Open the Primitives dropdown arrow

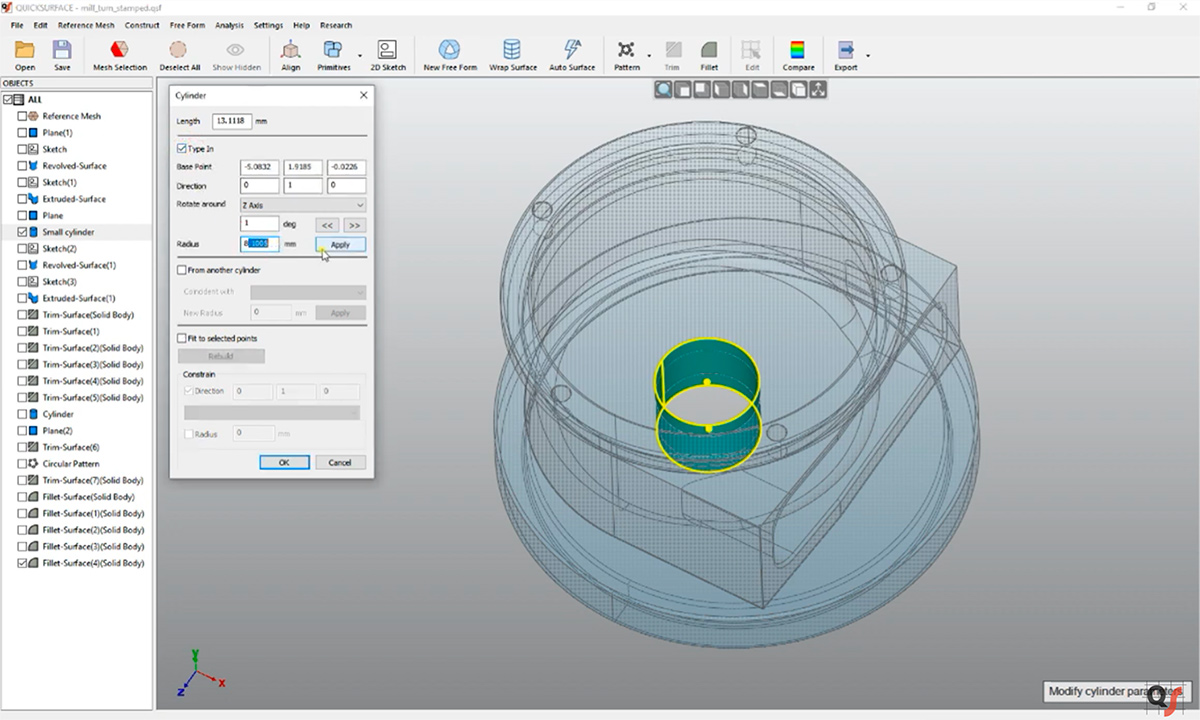[359, 56]
